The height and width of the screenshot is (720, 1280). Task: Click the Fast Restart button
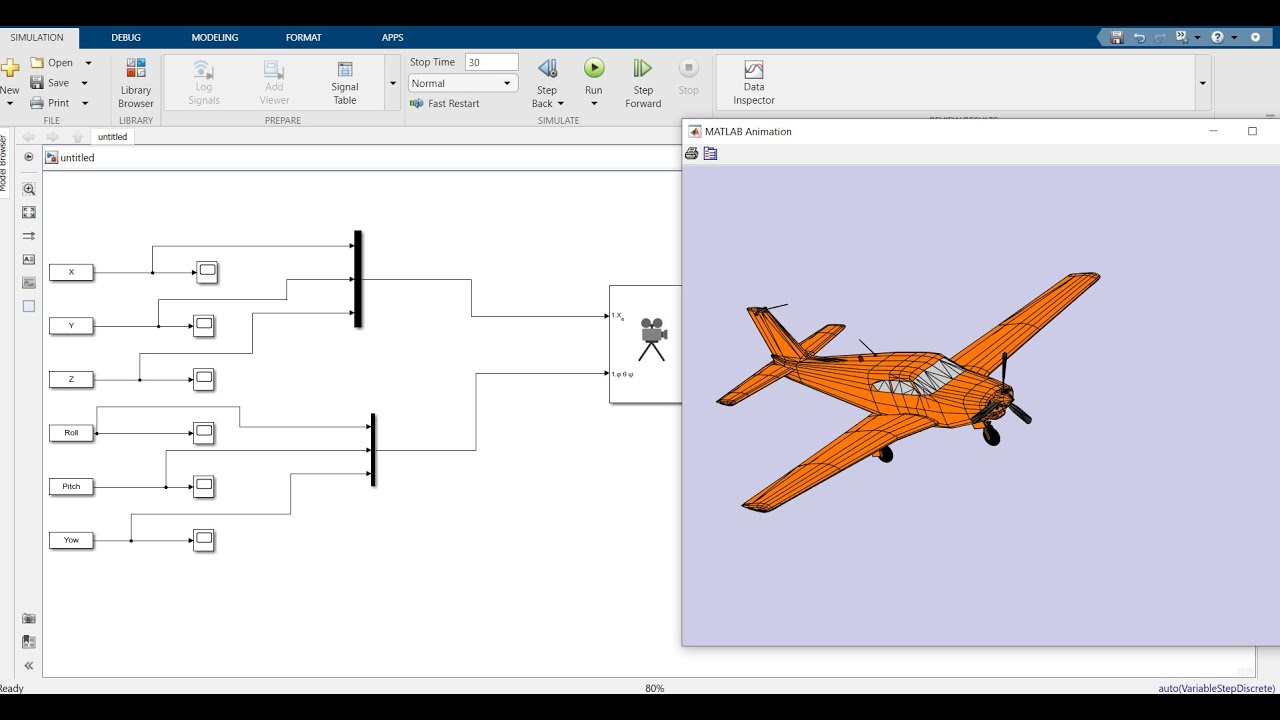coord(445,103)
